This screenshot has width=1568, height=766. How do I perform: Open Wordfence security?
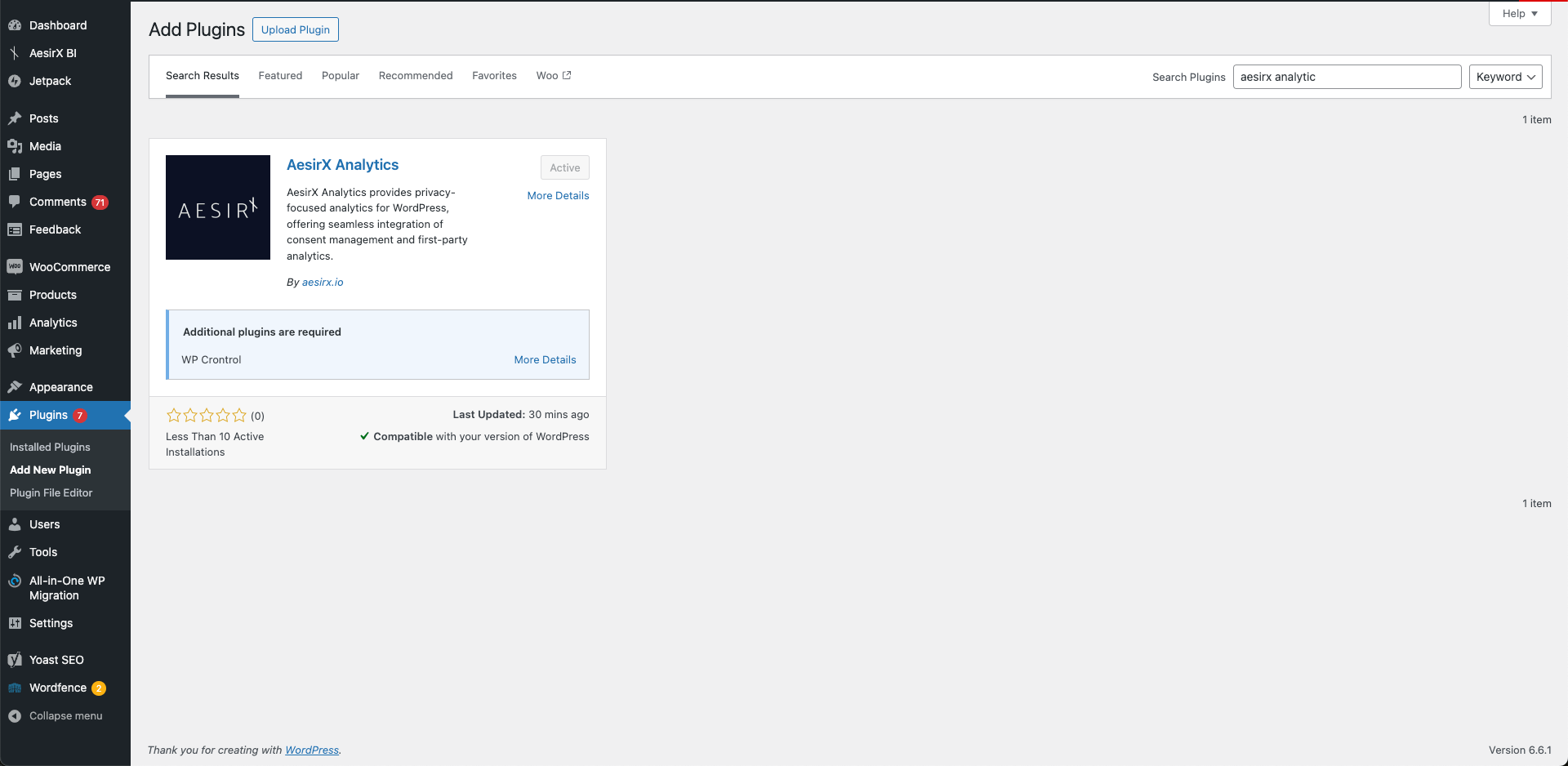click(x=57, y=688)
